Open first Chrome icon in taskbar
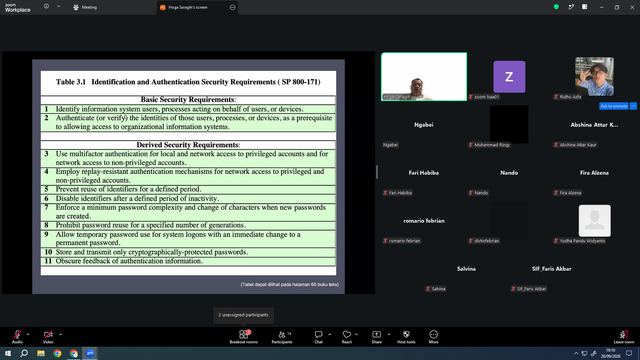640x360 pixels. 57,353
